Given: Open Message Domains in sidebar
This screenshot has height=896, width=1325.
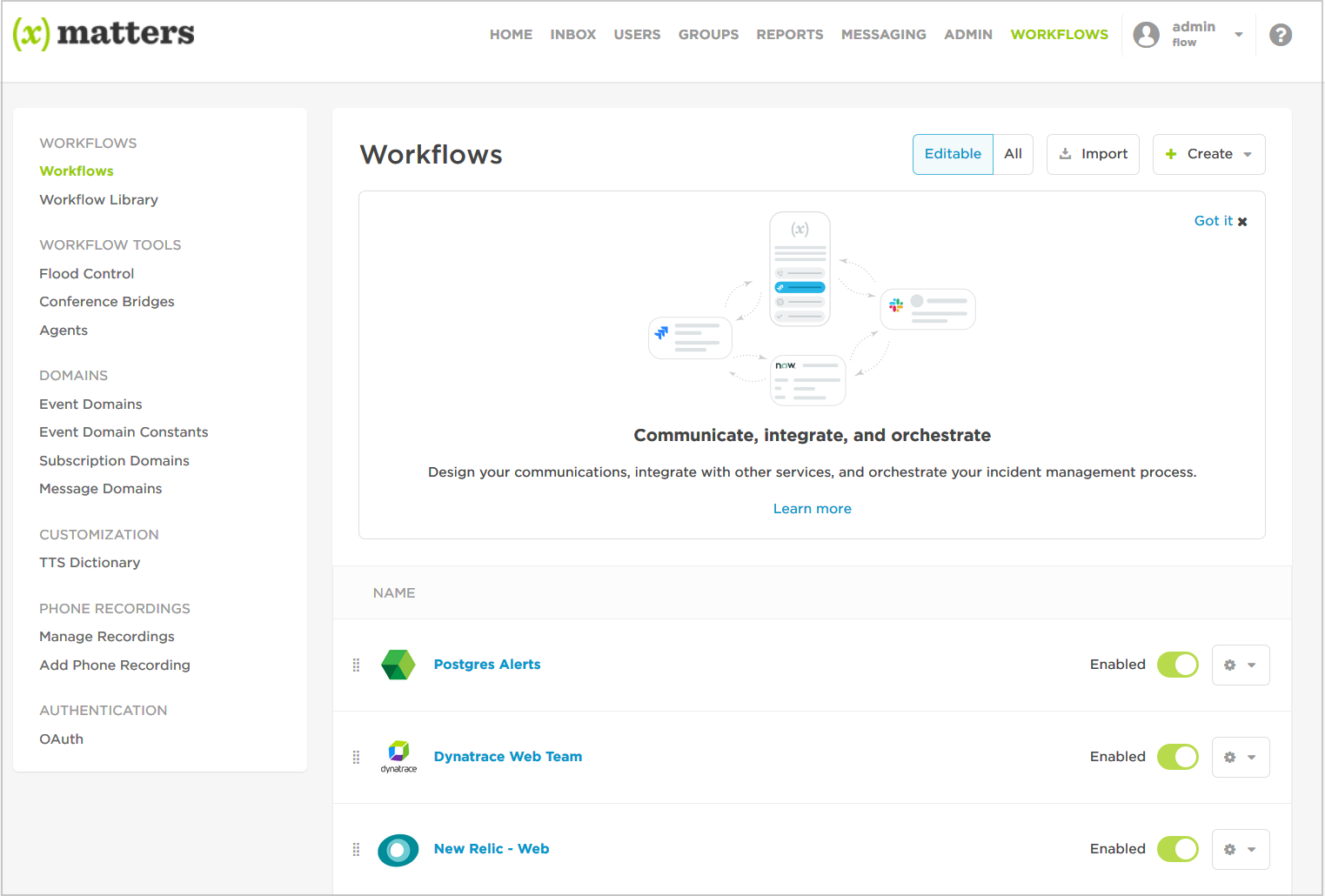Looking at the screenshot, I should (101, 489).
